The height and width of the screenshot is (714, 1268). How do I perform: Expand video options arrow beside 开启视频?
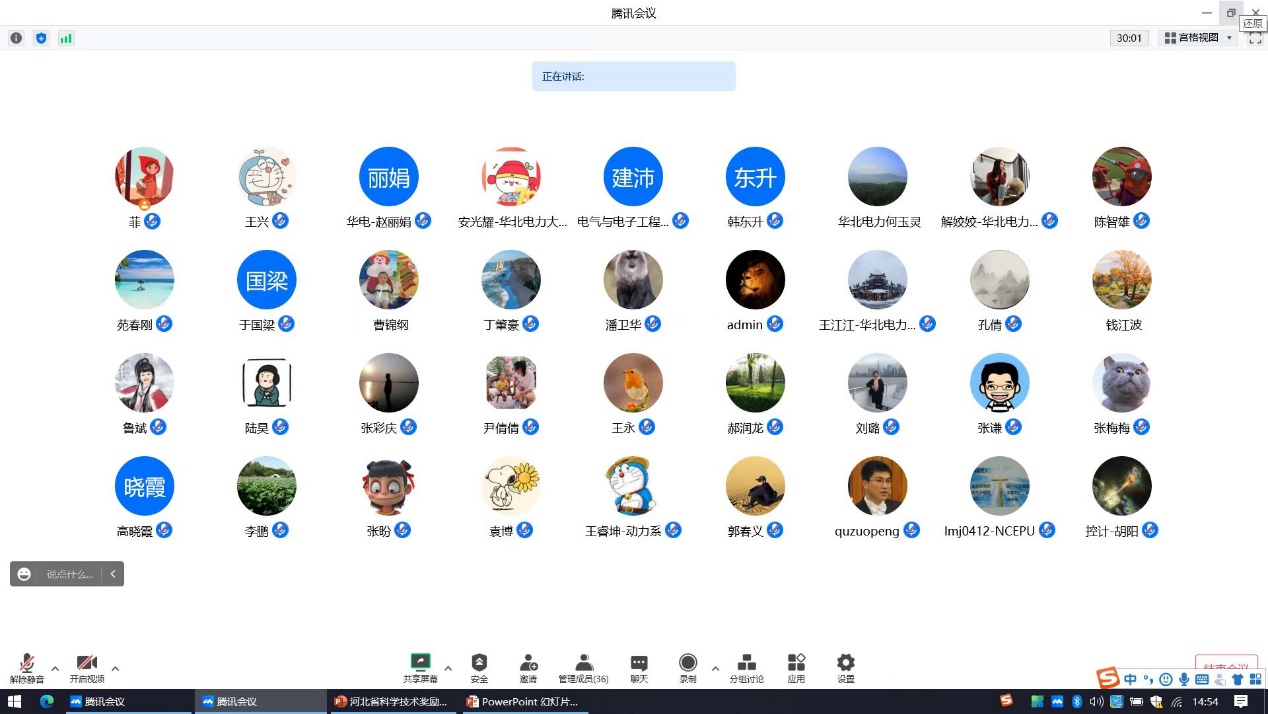click(115, 668)
